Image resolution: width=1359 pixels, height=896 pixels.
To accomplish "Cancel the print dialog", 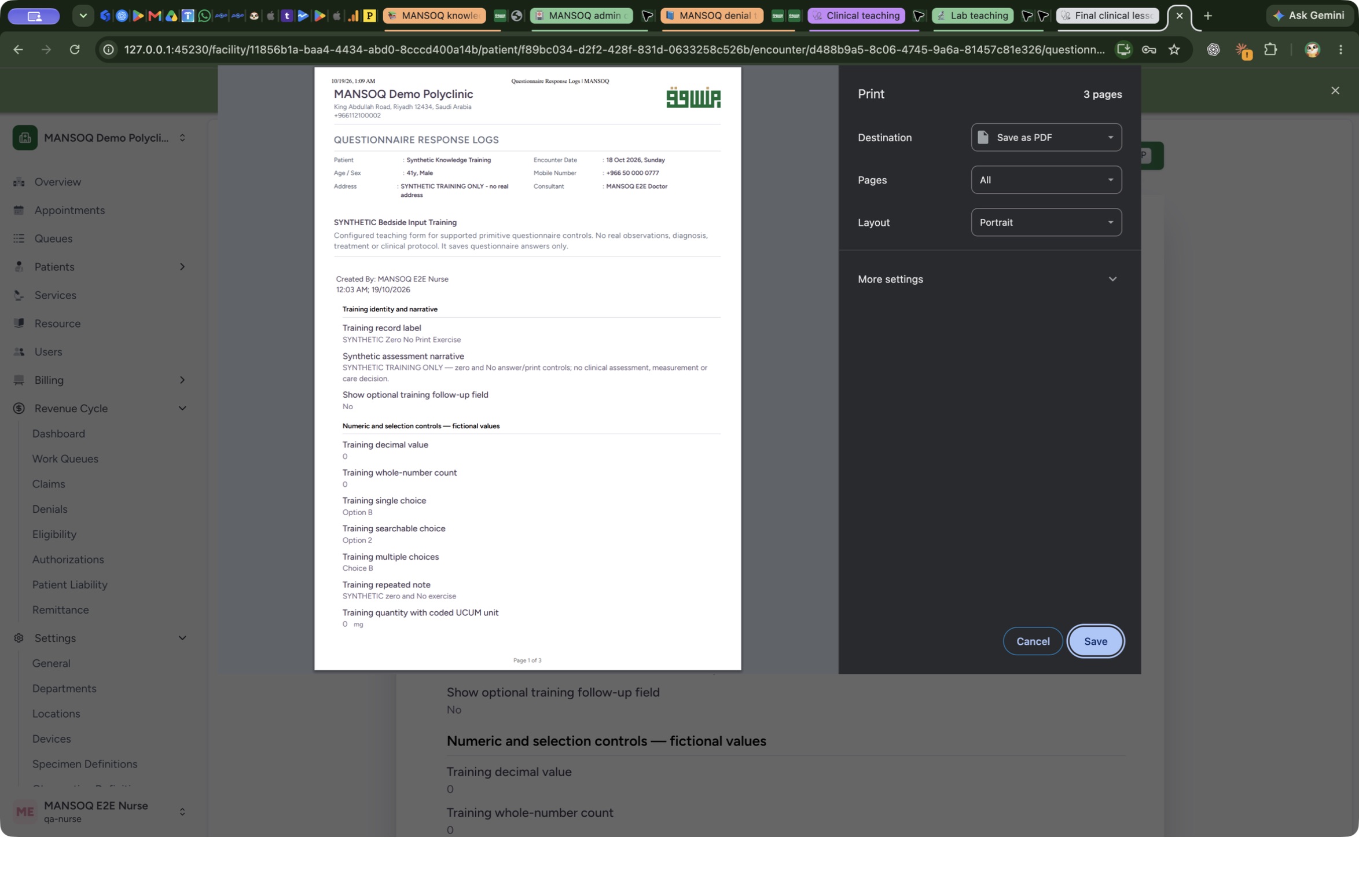I will pos(1033,641).
